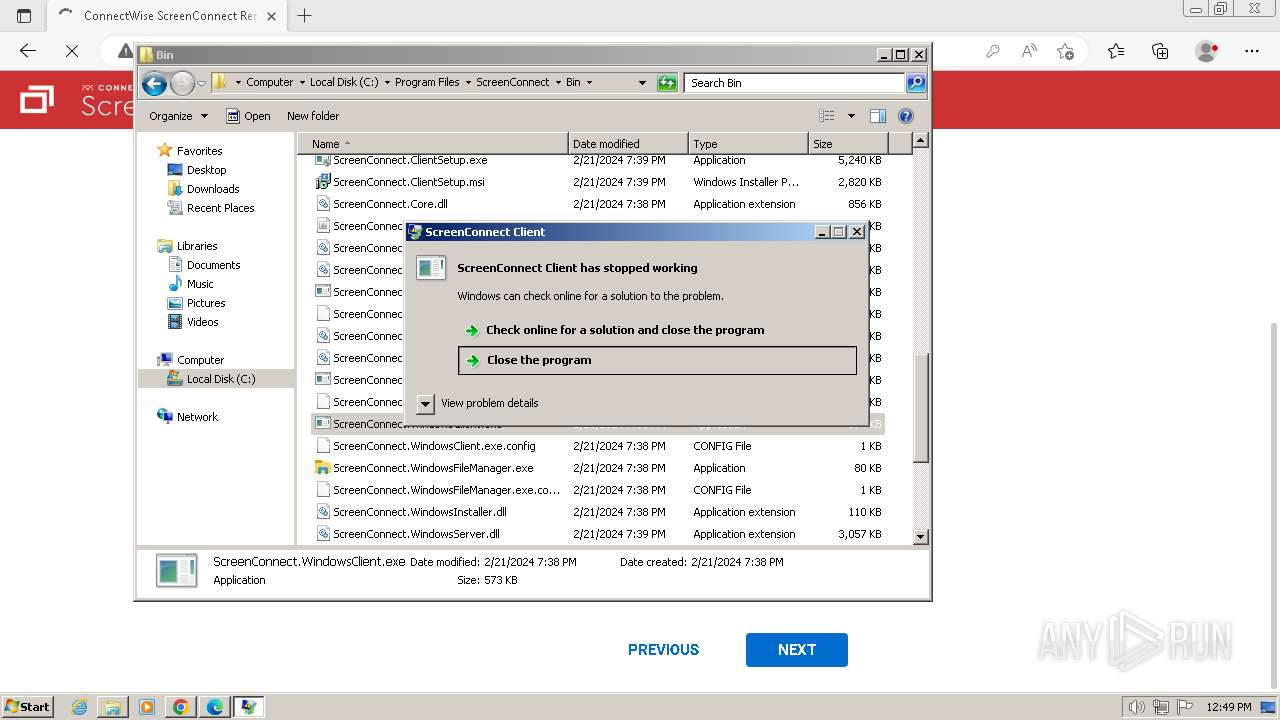Type in the Search Bin field
The width and height of the screenshot is (1280, 720).
coord(796,83)
